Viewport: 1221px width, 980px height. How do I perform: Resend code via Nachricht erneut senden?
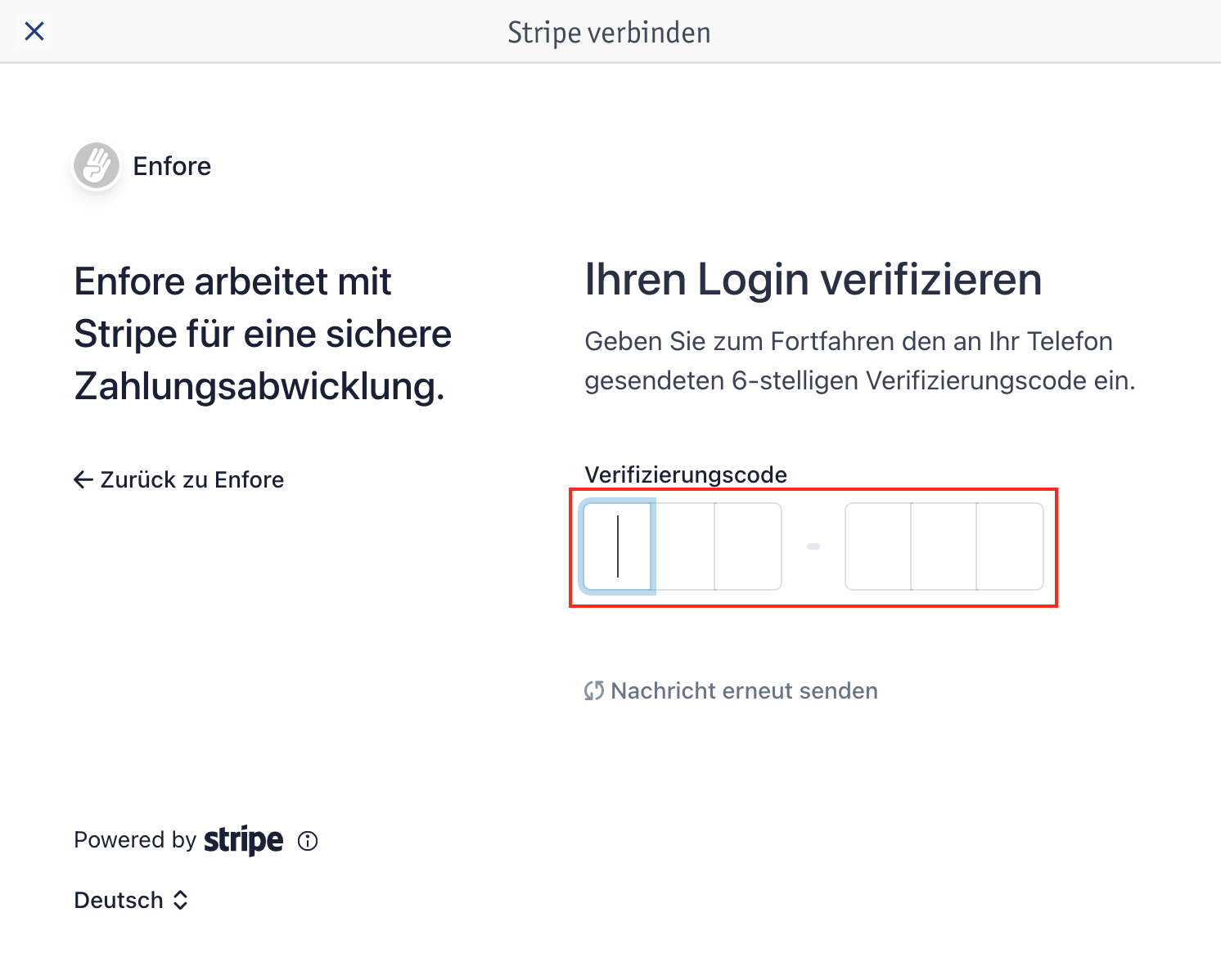731,690
